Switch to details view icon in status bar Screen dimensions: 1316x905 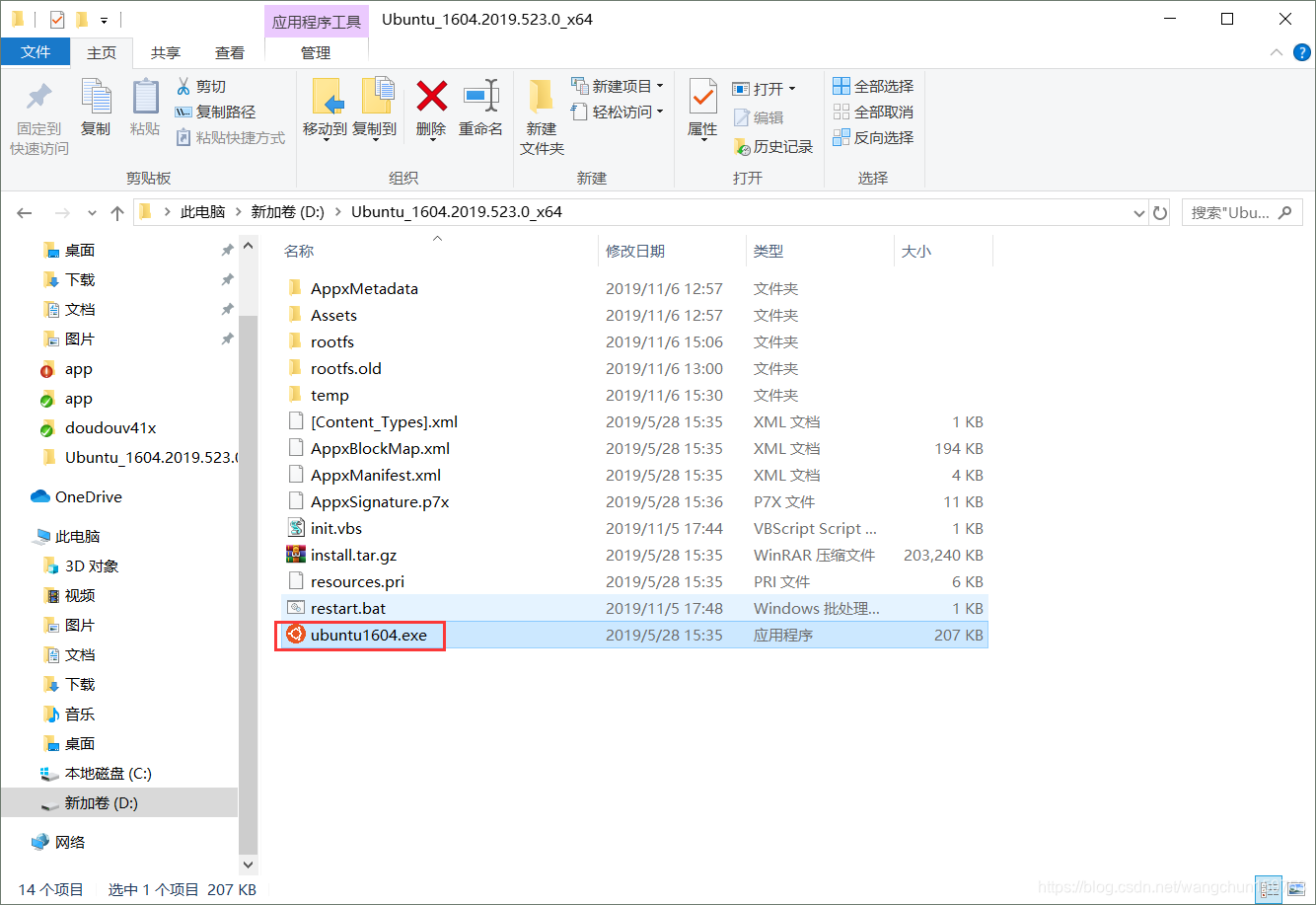pos(1270,889)
